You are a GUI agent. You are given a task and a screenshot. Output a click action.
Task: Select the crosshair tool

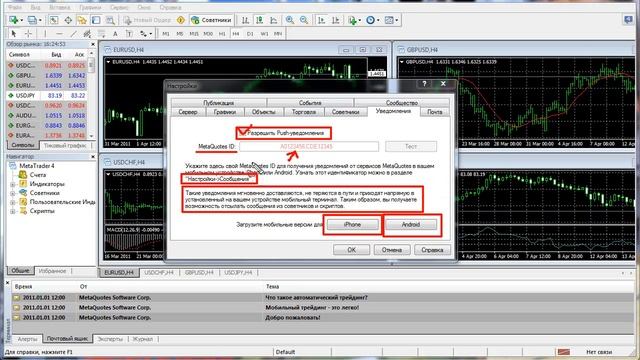28,33
